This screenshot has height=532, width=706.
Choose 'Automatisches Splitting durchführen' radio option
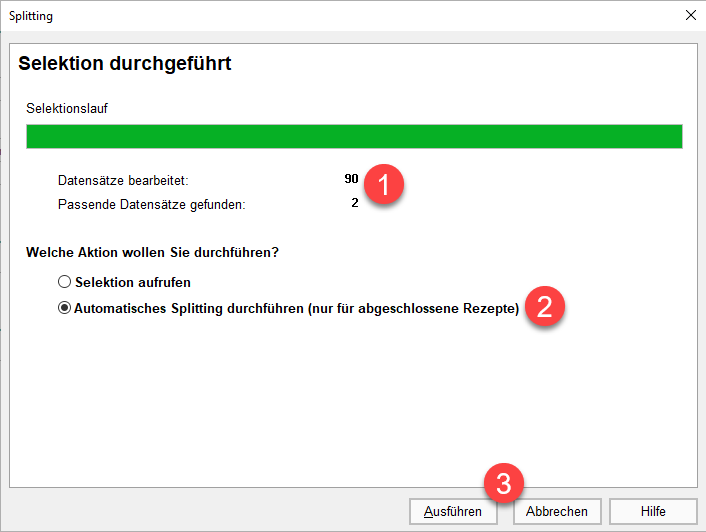click(65, 309)
